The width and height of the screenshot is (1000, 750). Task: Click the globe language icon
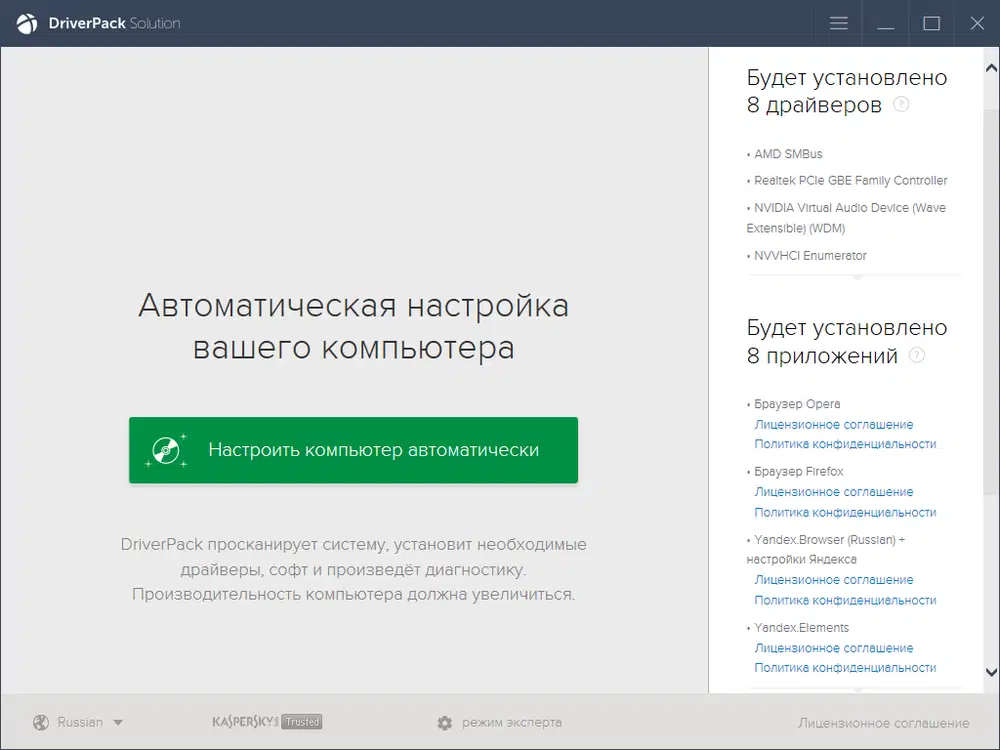41,723
